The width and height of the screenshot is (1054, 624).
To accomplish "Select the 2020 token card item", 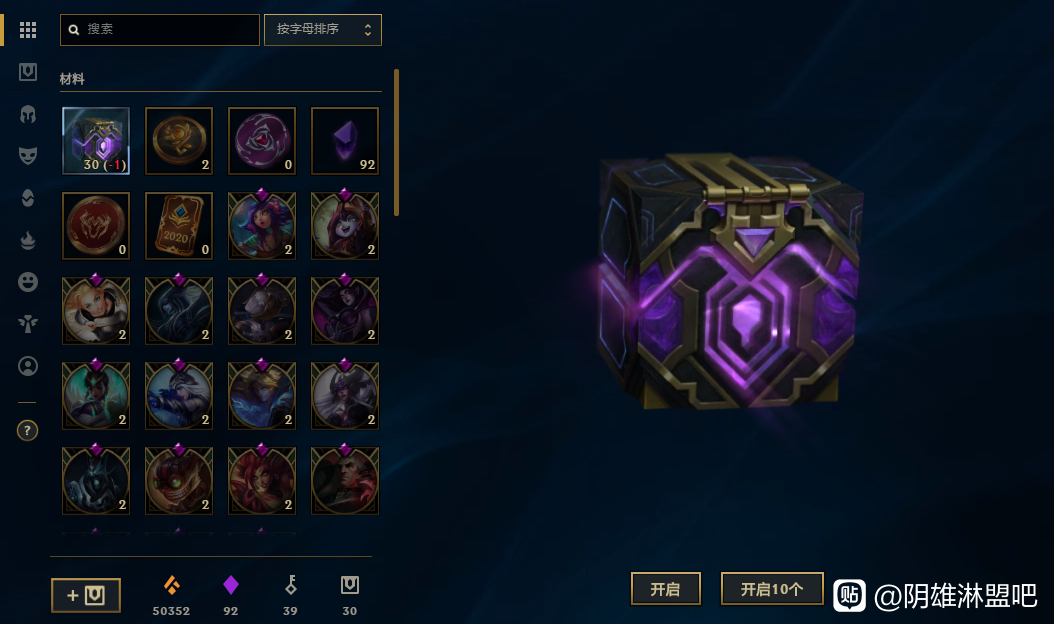I will pyautogui.click(x=179, y=226).
